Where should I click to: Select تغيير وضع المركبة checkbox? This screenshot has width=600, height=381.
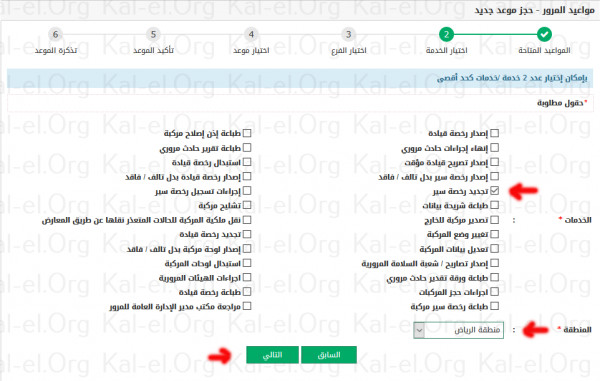click(x=495, y=234)
